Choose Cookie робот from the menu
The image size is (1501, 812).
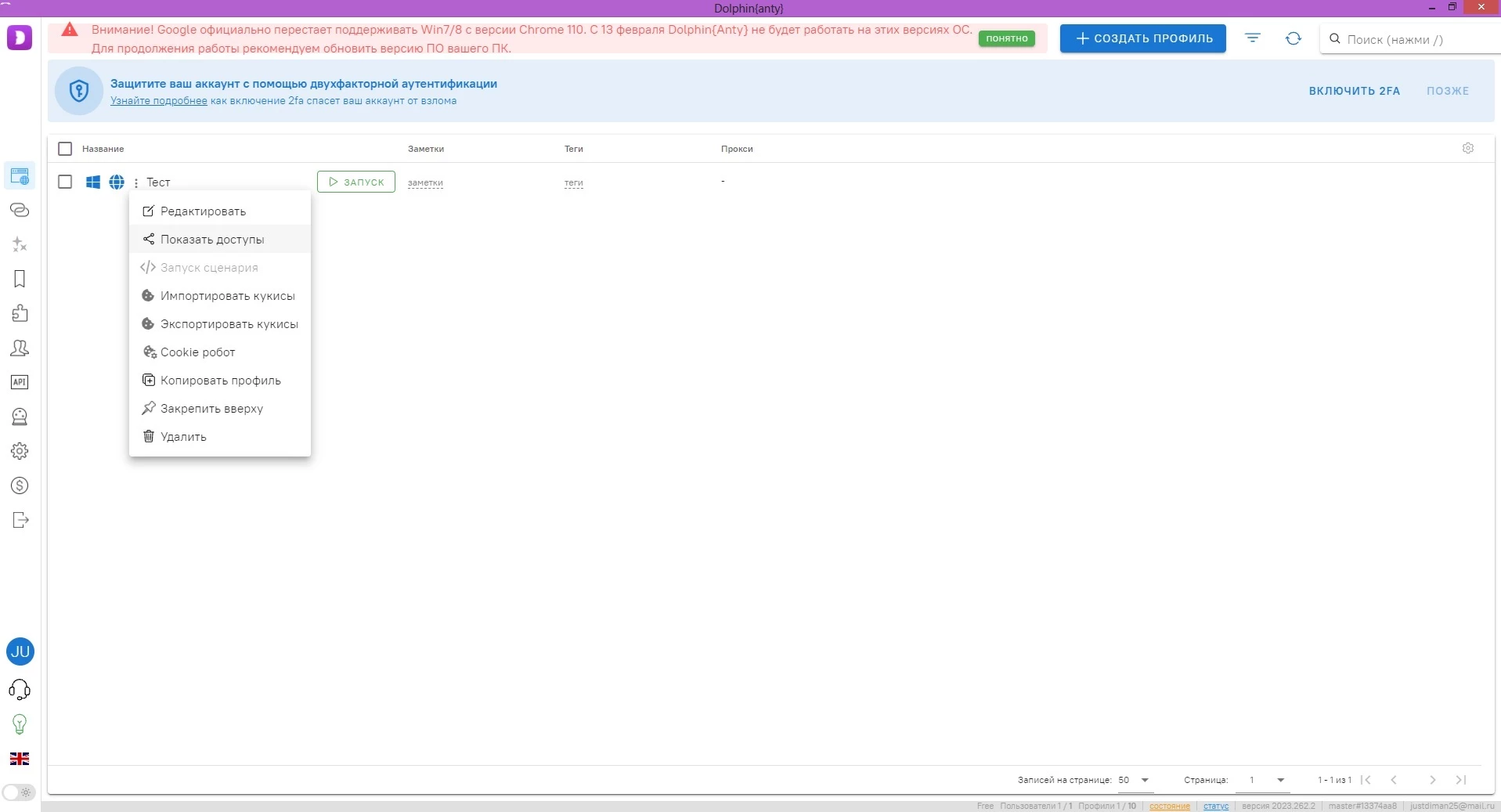point(220,352)
